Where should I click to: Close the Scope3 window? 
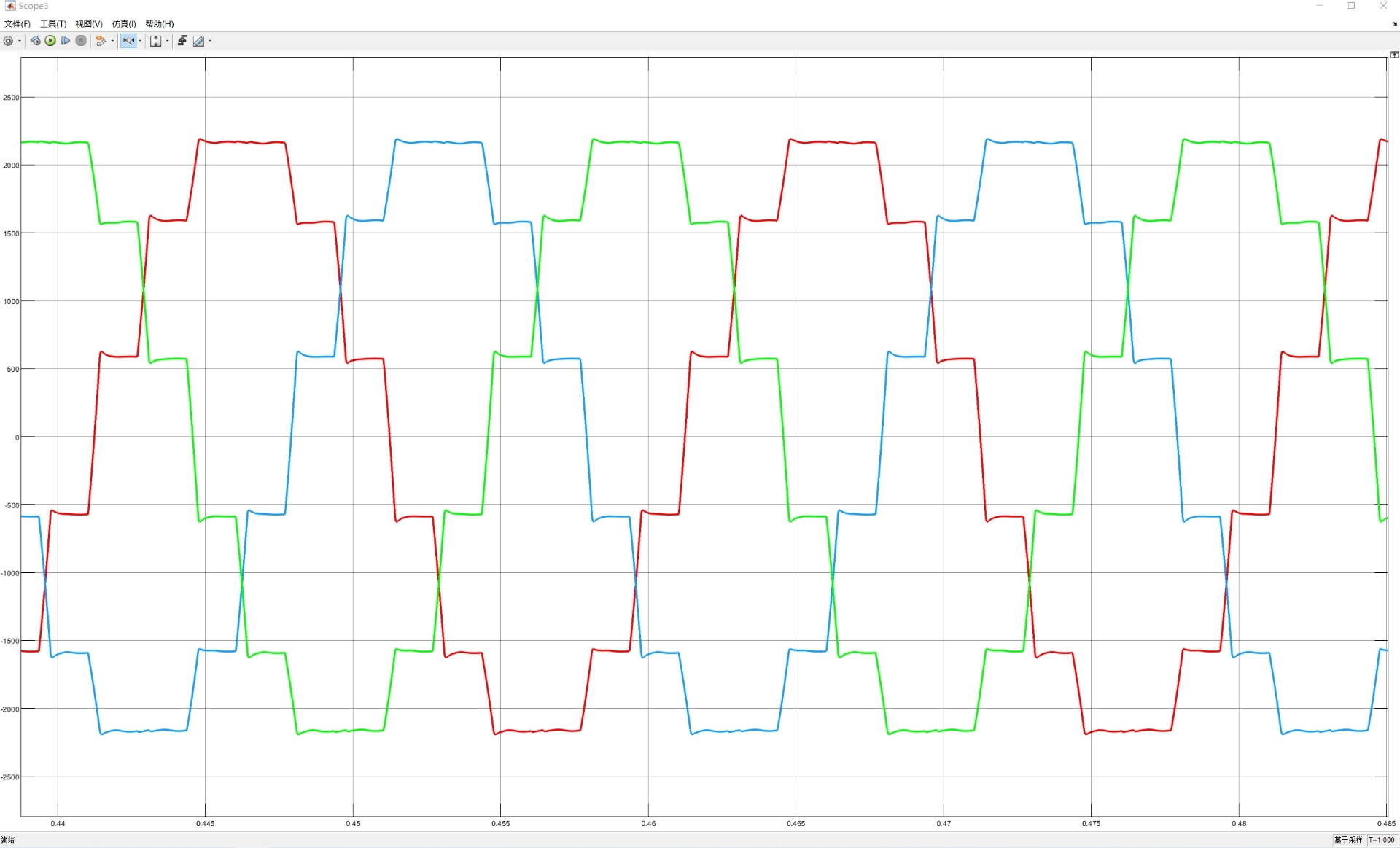1383,6
